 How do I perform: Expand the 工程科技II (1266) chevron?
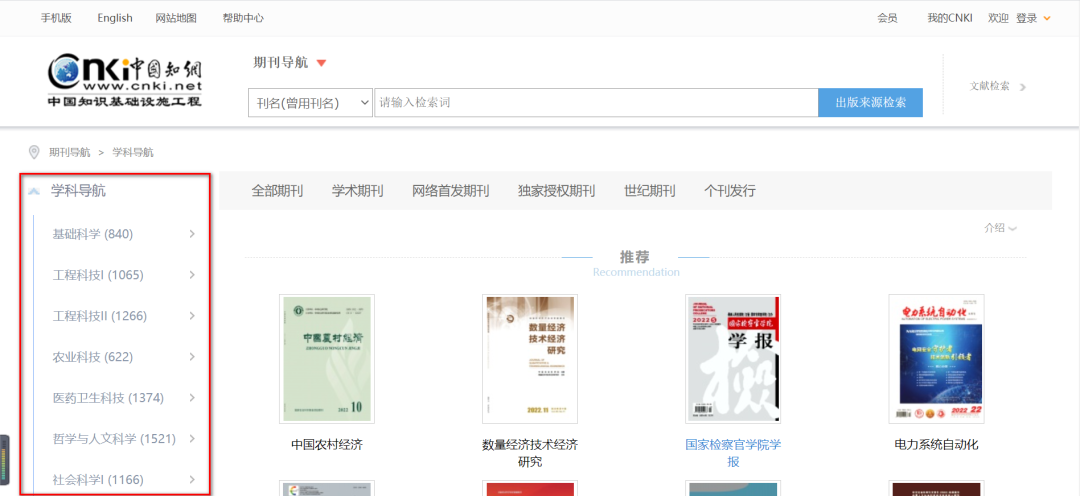[192, 316]
